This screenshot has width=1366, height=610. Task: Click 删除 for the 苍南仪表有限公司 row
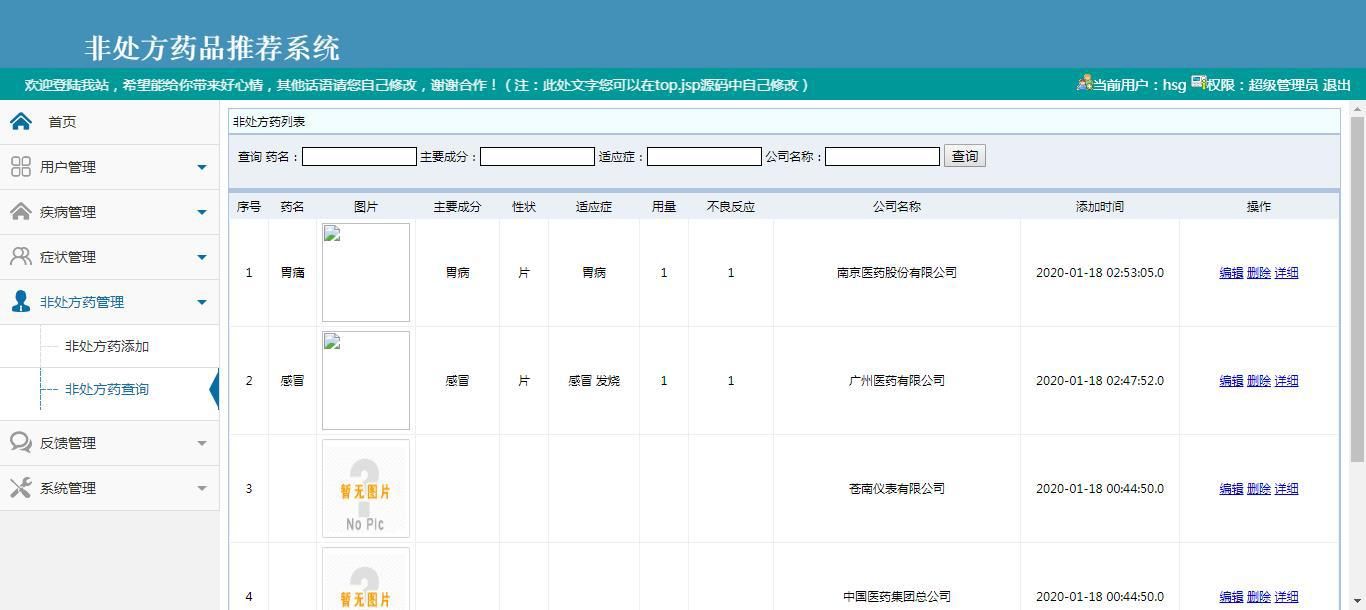tap(1259, 489)
